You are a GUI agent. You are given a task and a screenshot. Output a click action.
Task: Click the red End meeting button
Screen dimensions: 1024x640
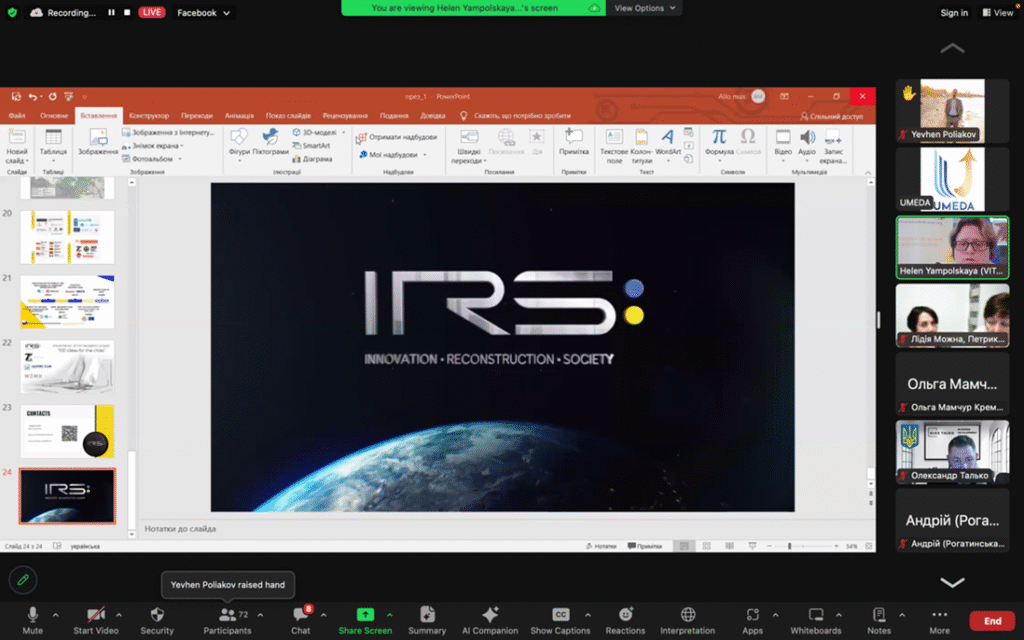tap(993, 620)
